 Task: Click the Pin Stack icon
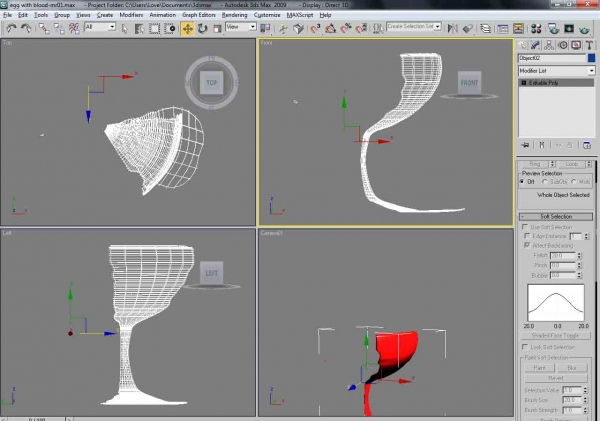tap(525, 145)
